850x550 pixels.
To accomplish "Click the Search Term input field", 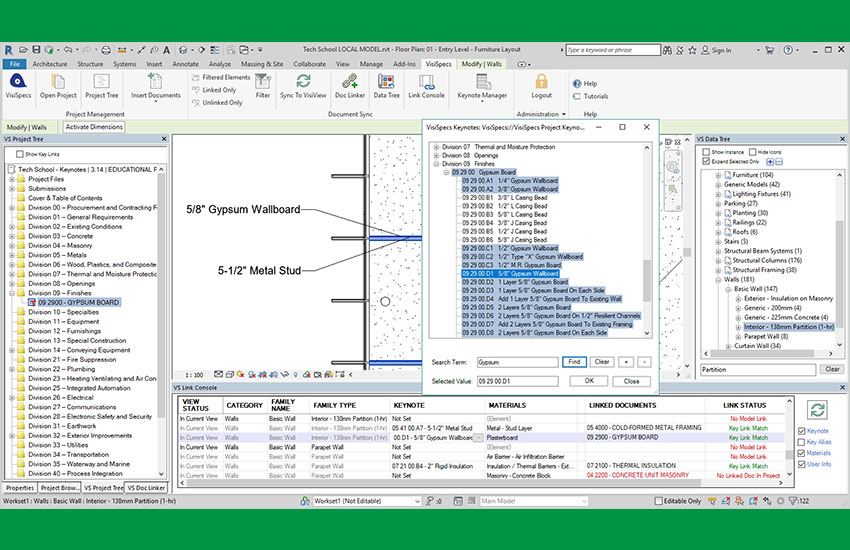I will pyautogui.click(x=516, y=362).
